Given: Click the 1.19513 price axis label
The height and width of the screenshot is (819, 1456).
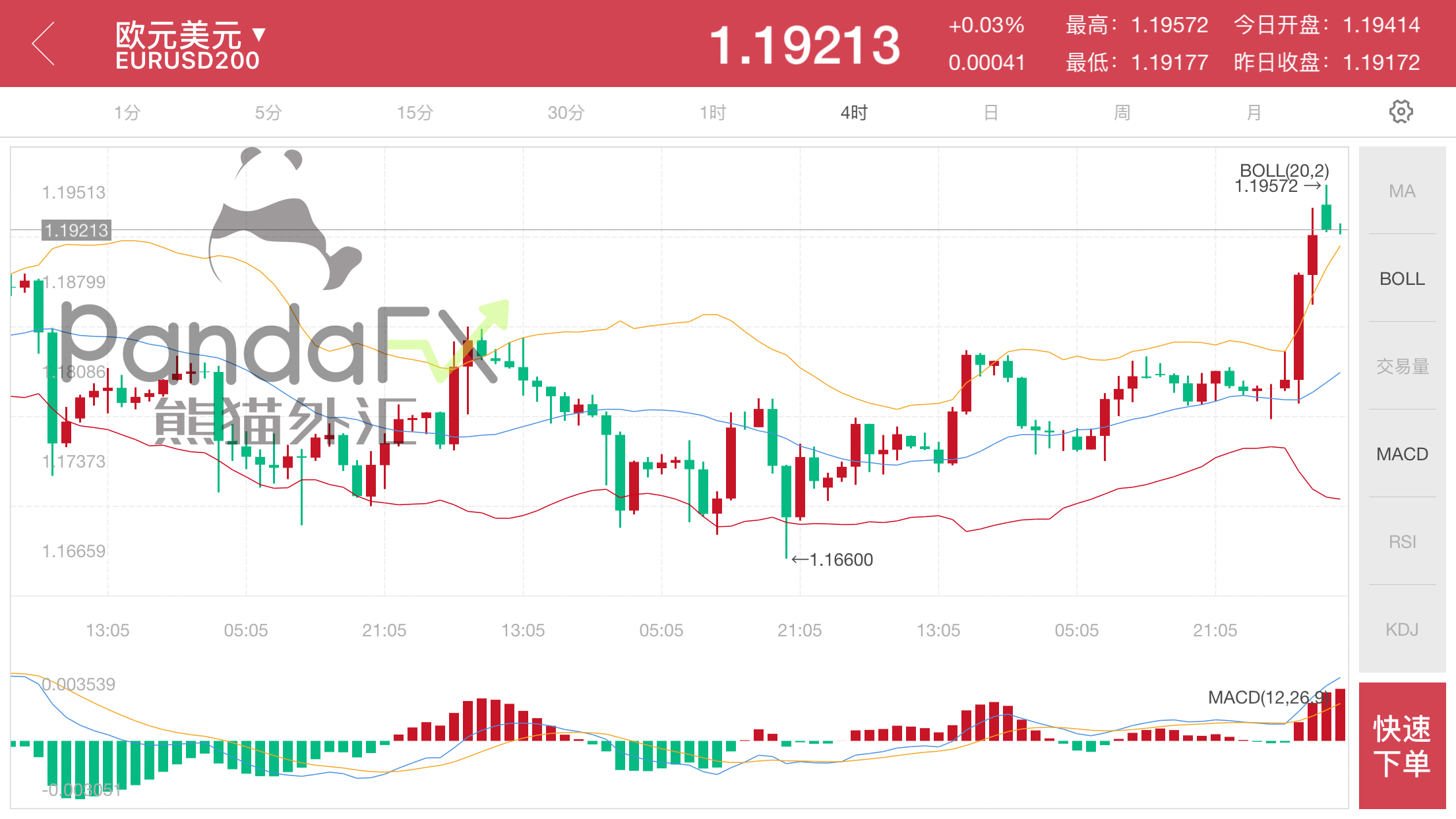Looking at the screenshot, I should [74, 193].
